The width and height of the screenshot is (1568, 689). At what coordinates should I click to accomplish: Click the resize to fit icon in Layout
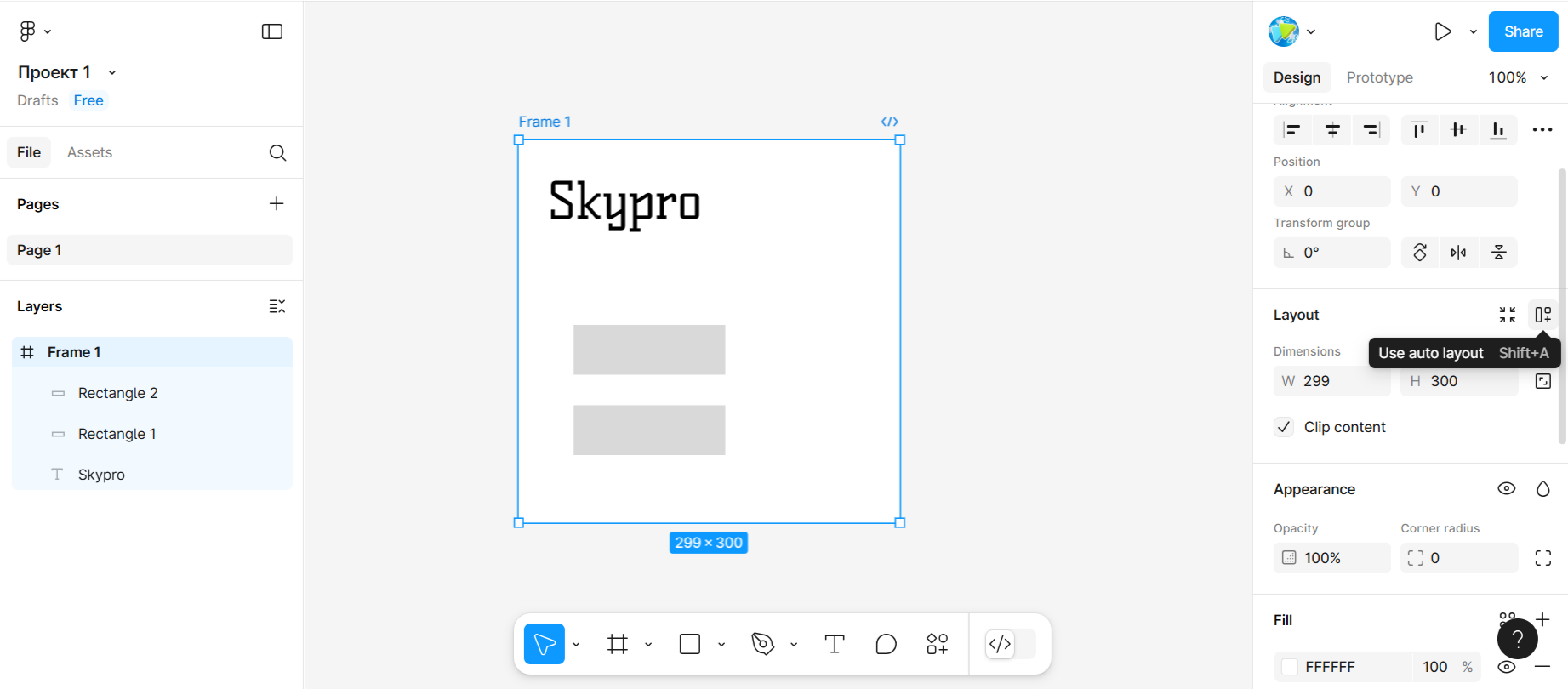pyautogui.click(x=1508, y=315)
